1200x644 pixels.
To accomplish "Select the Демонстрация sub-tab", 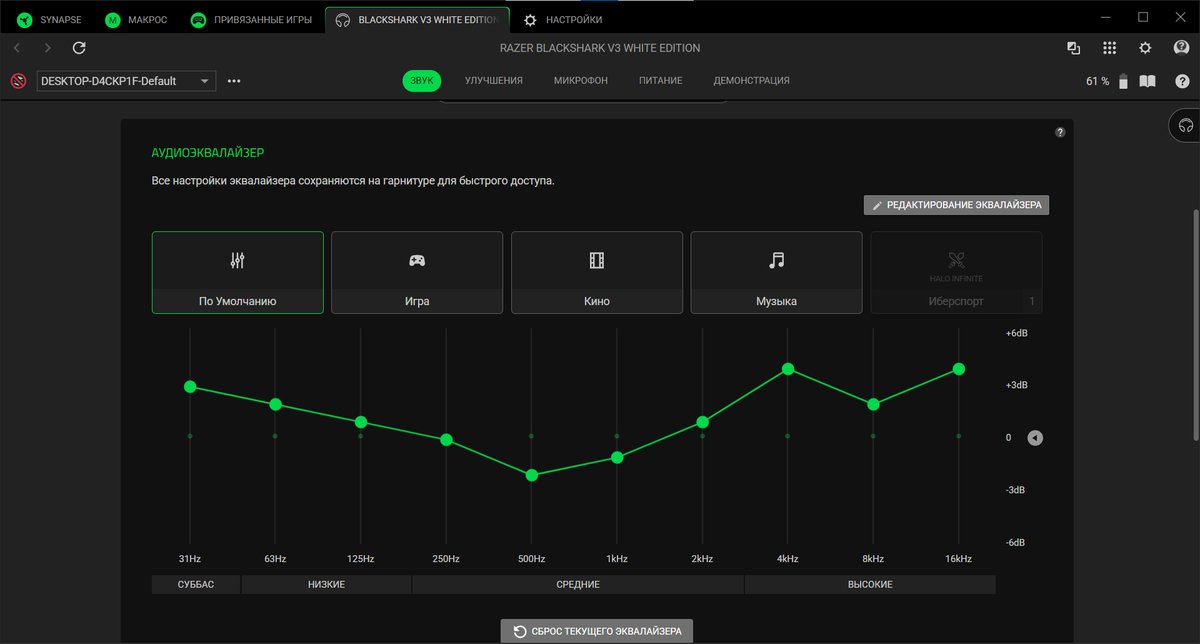I will tap(751, 81).
